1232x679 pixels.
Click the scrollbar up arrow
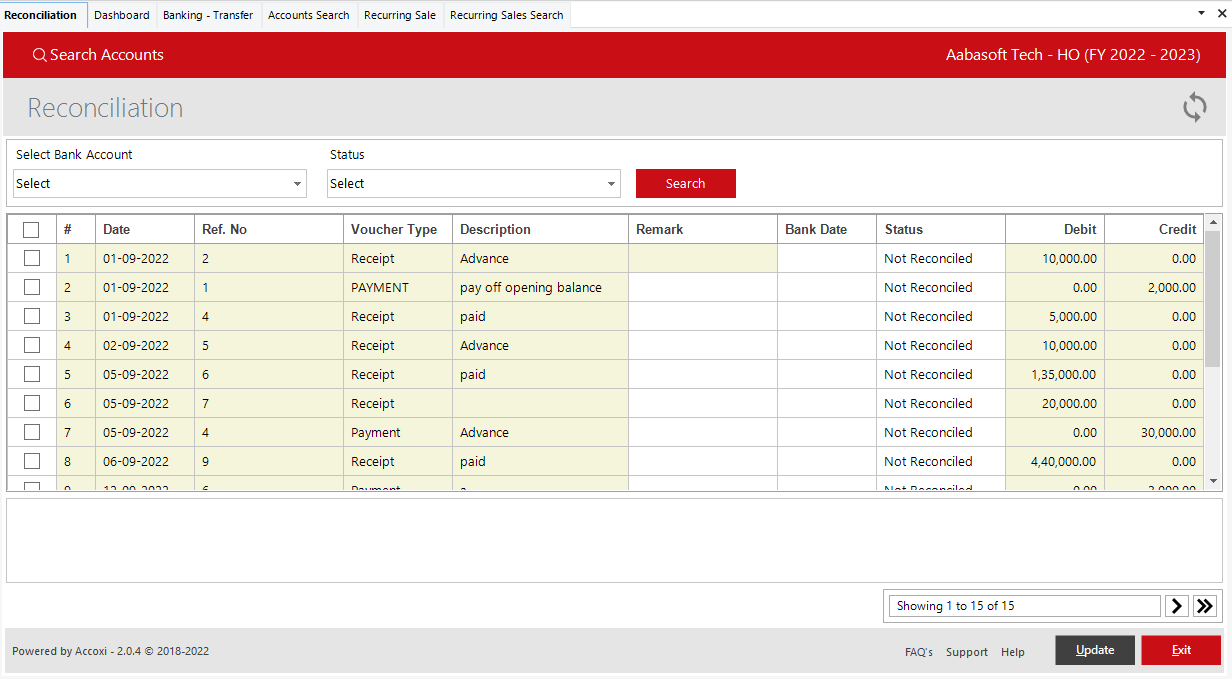point(1213,222)
